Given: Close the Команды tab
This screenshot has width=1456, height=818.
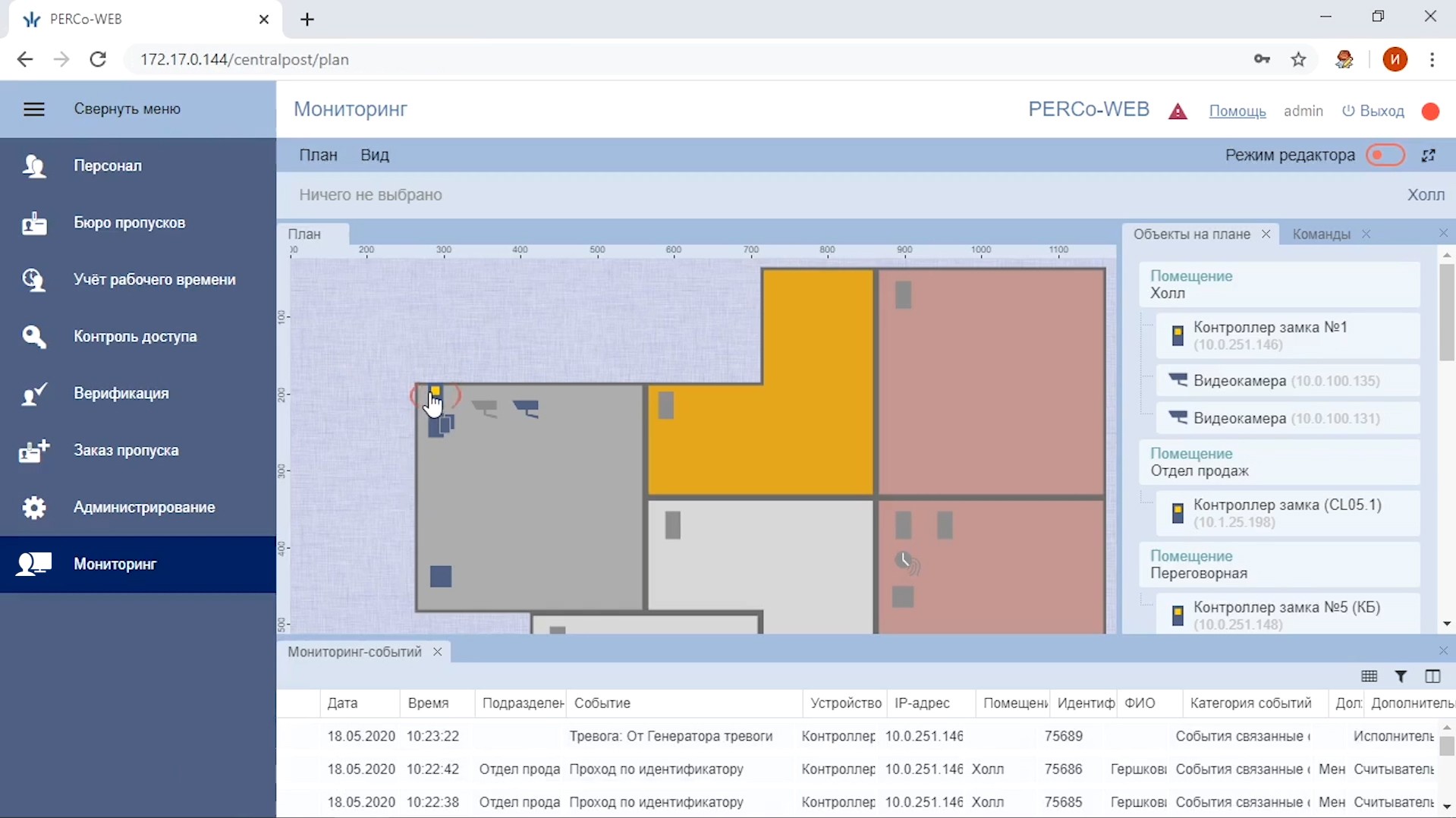Looking at the screenshot, I should click(1366, 234).
